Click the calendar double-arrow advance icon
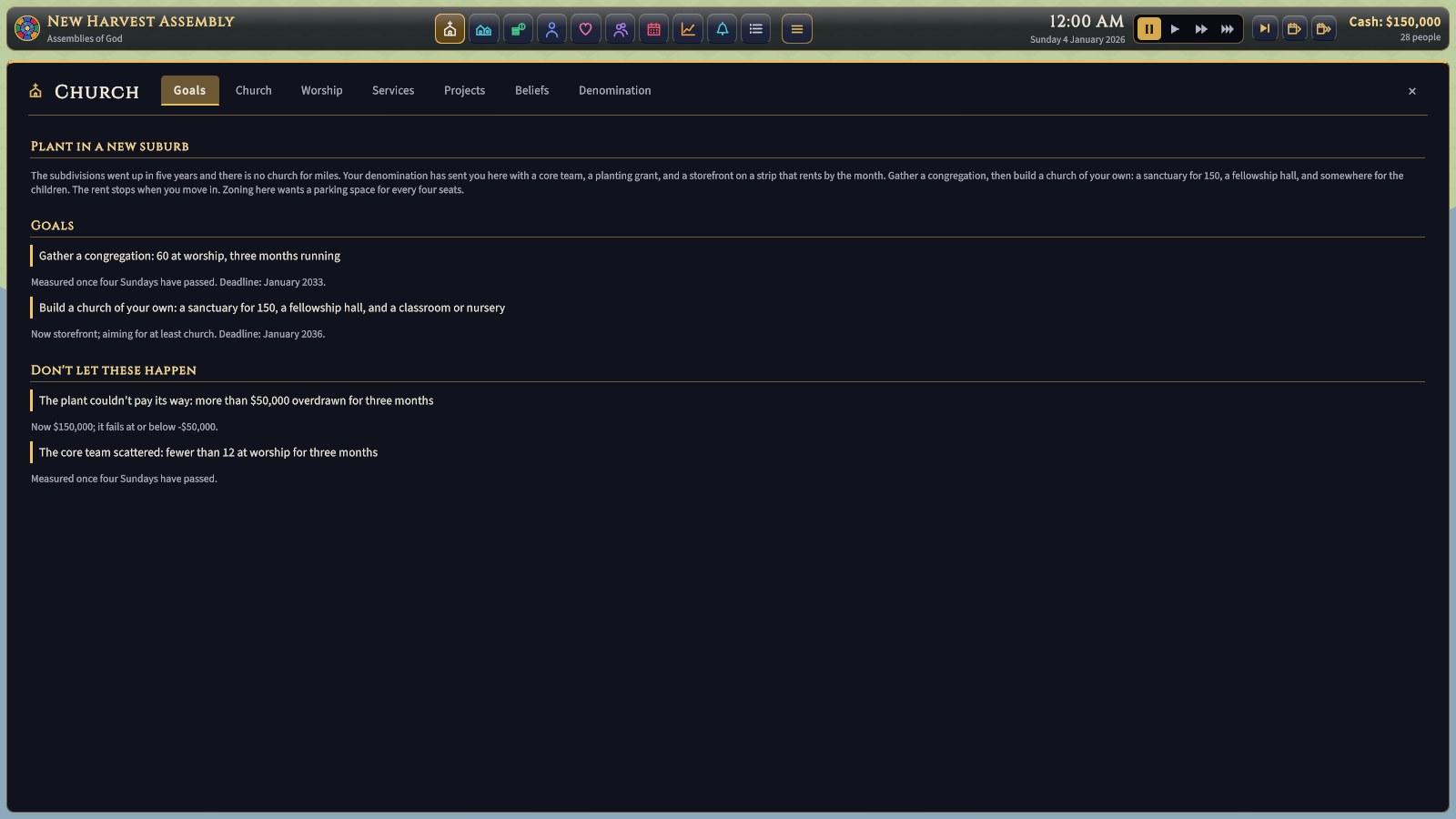Viewport: 1456px width, 819px height. (x=1324, y=29)
